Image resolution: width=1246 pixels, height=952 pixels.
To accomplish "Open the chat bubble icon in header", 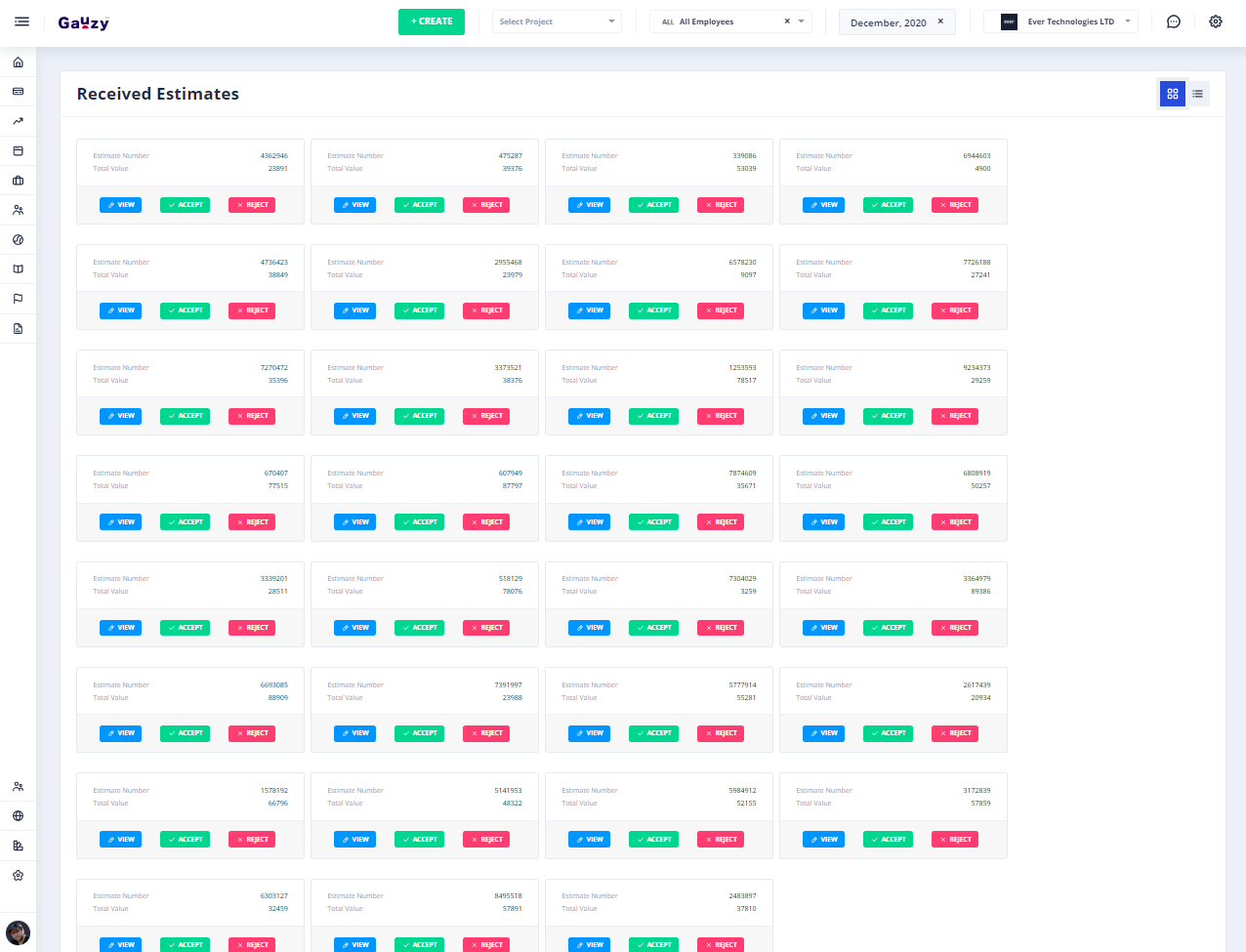I will [1174, 21].
